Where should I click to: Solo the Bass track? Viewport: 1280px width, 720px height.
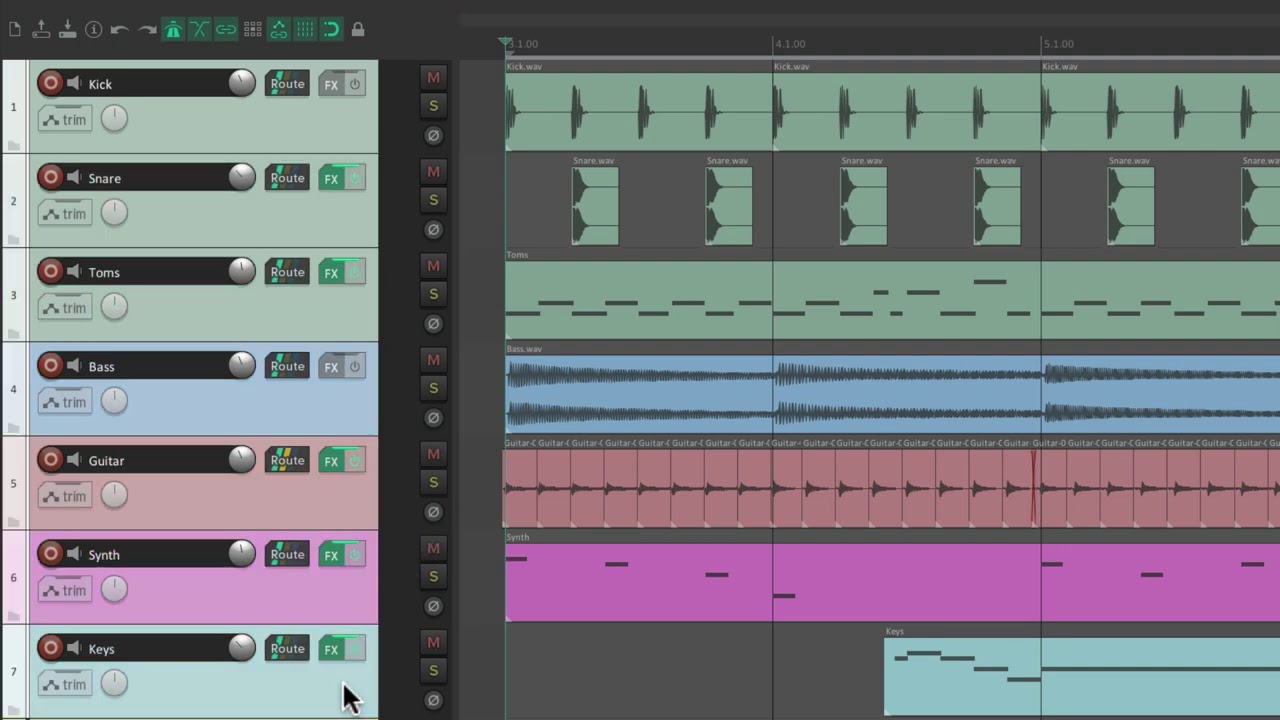[433, 388]
